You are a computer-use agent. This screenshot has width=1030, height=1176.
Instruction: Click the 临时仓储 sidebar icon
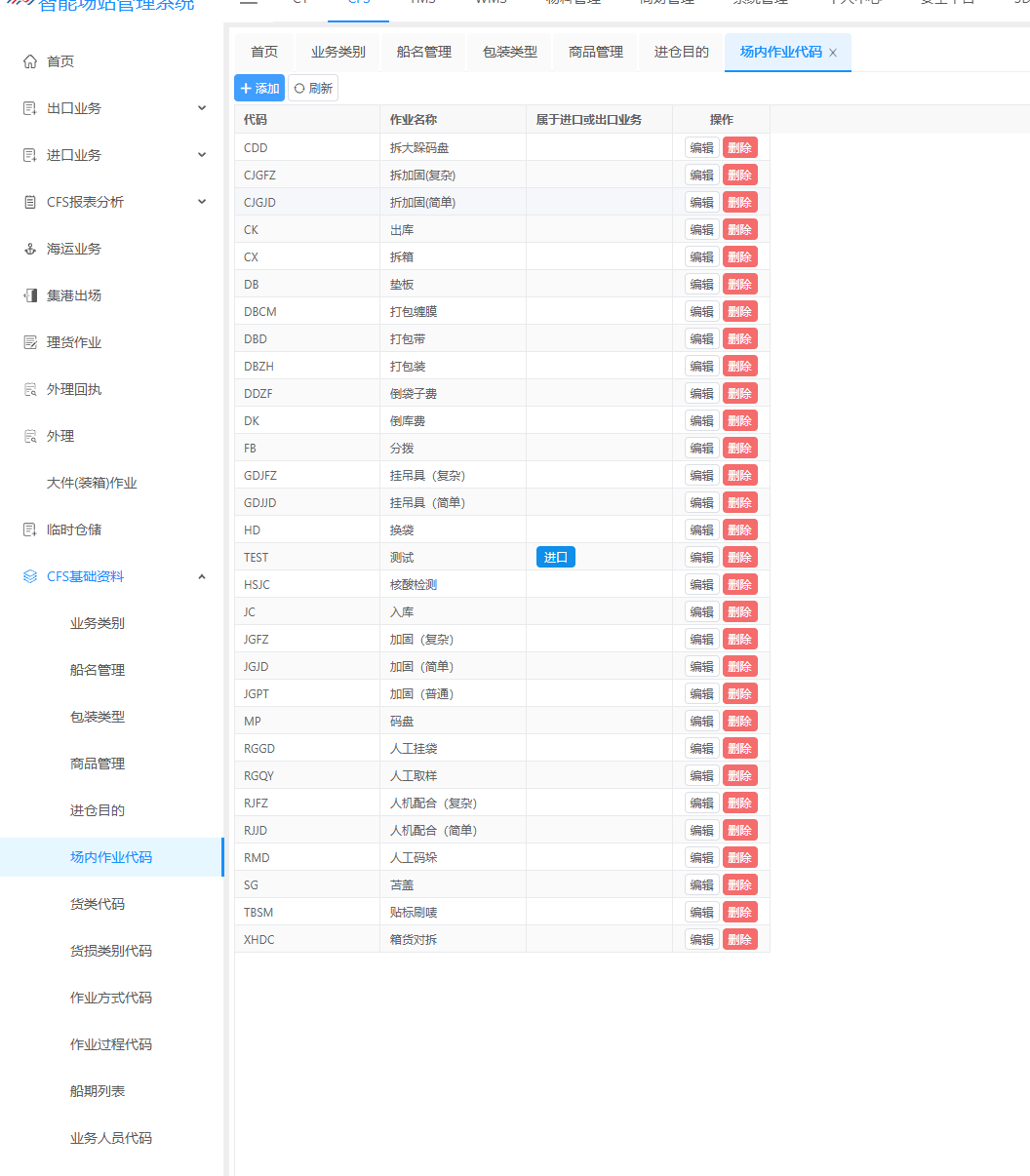coord(29,529)
